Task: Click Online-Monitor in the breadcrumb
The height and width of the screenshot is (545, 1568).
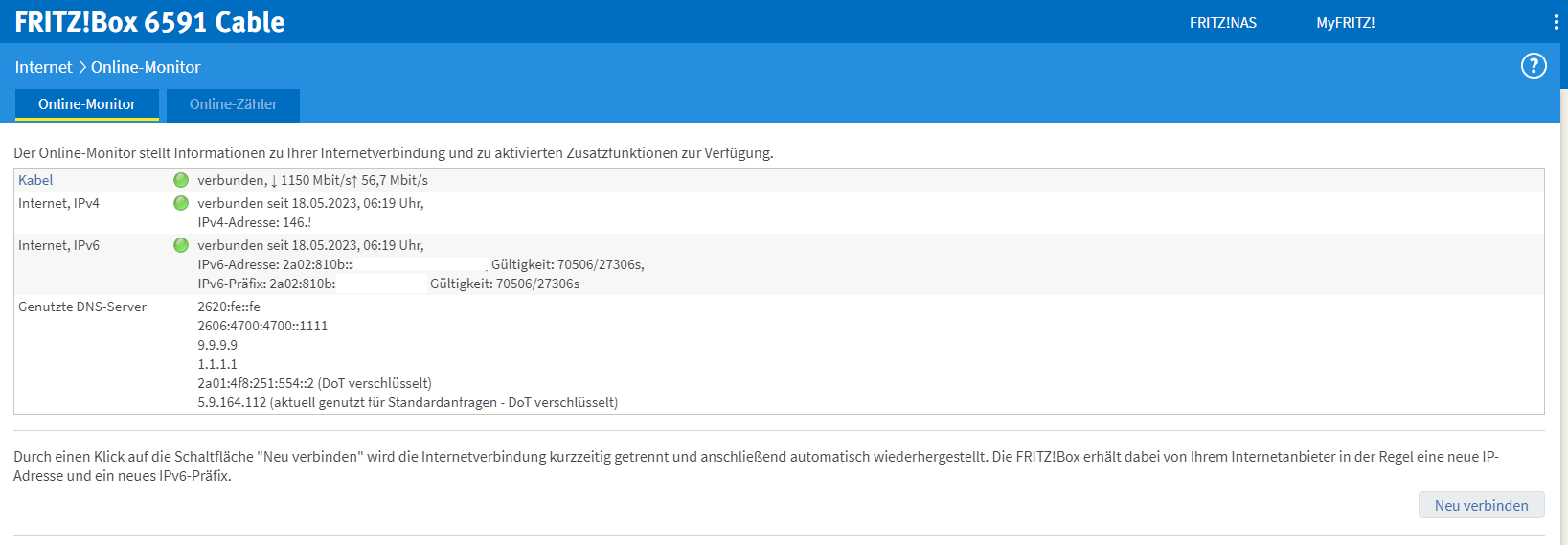Action: click(146, 67)
